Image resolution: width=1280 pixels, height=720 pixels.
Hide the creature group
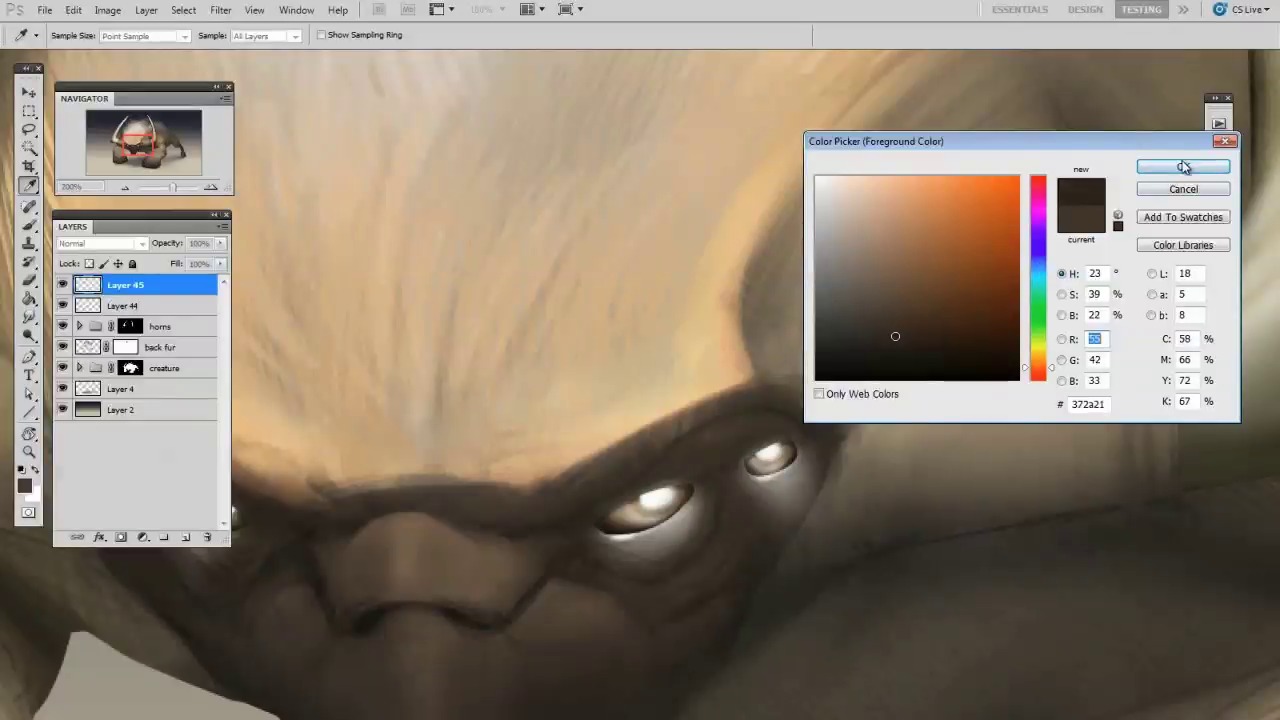pyautogui.click(x=63, y=368)
